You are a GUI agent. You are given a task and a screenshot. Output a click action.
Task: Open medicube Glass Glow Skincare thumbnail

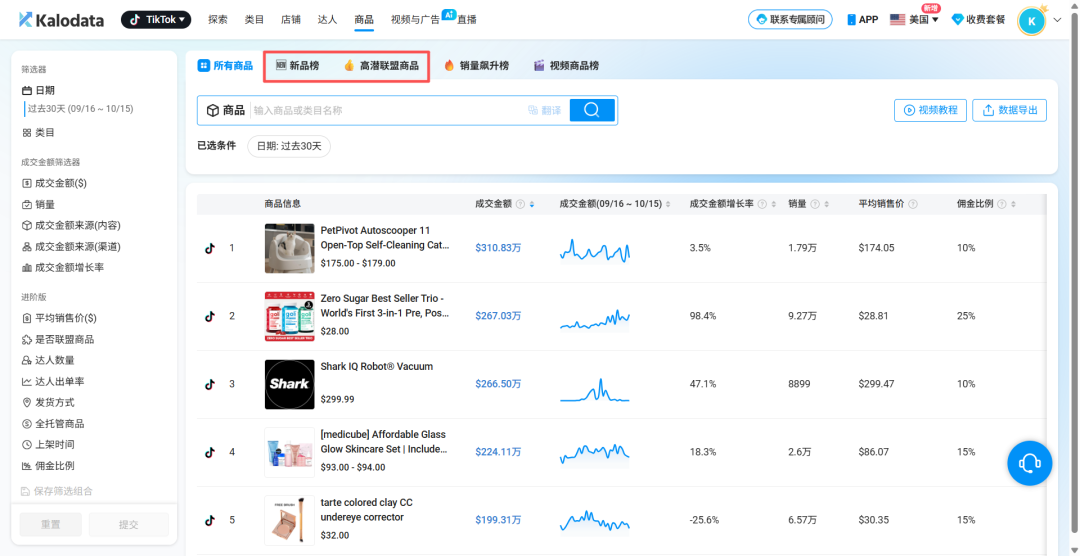(x=289, y=453)
